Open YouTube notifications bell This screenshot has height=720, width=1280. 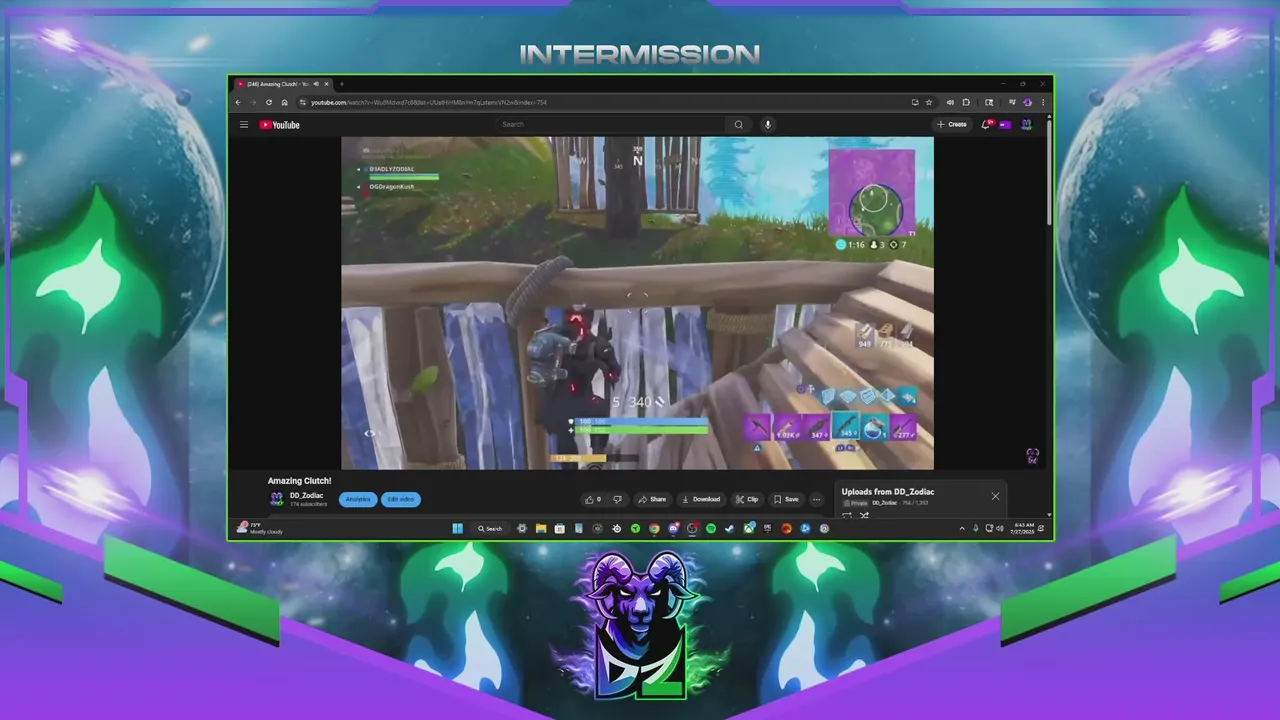click(x=987, y=124)
